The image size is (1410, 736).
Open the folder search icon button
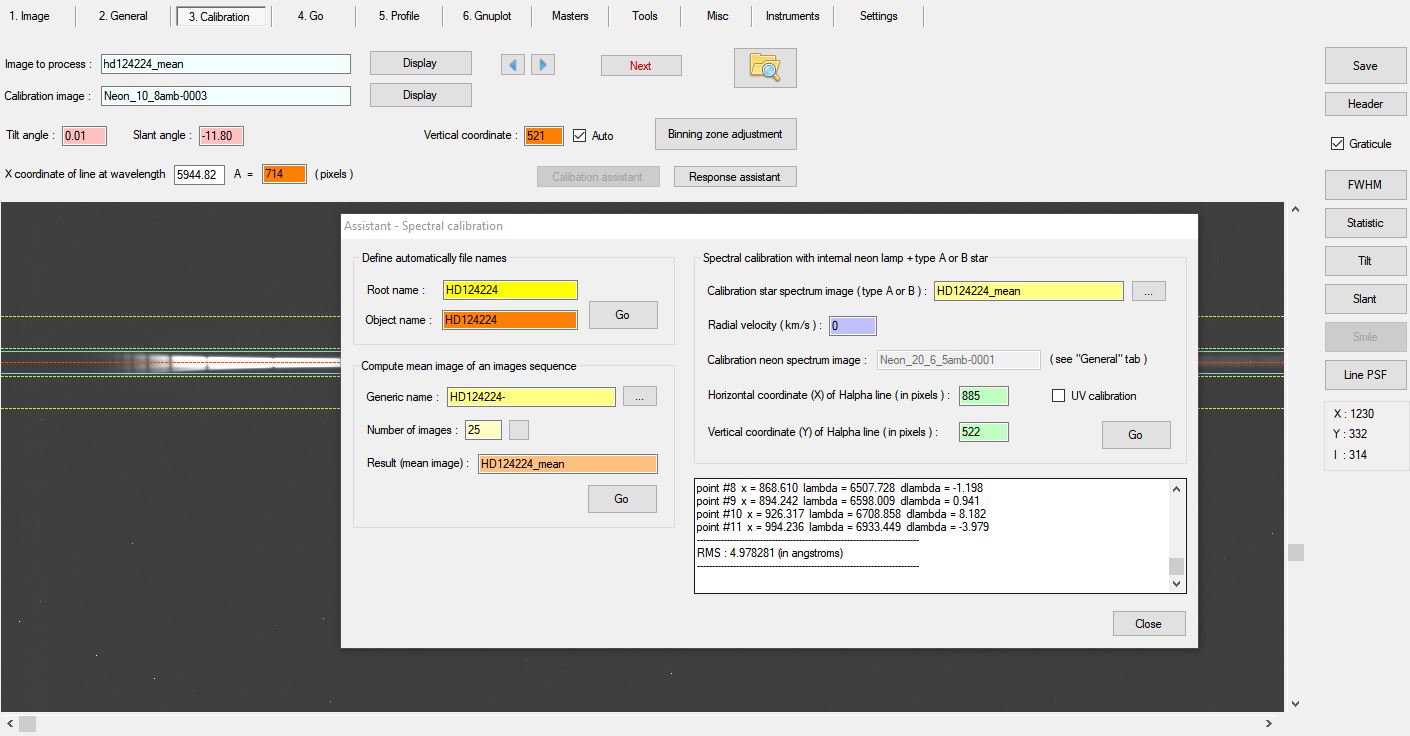[765, 67]
